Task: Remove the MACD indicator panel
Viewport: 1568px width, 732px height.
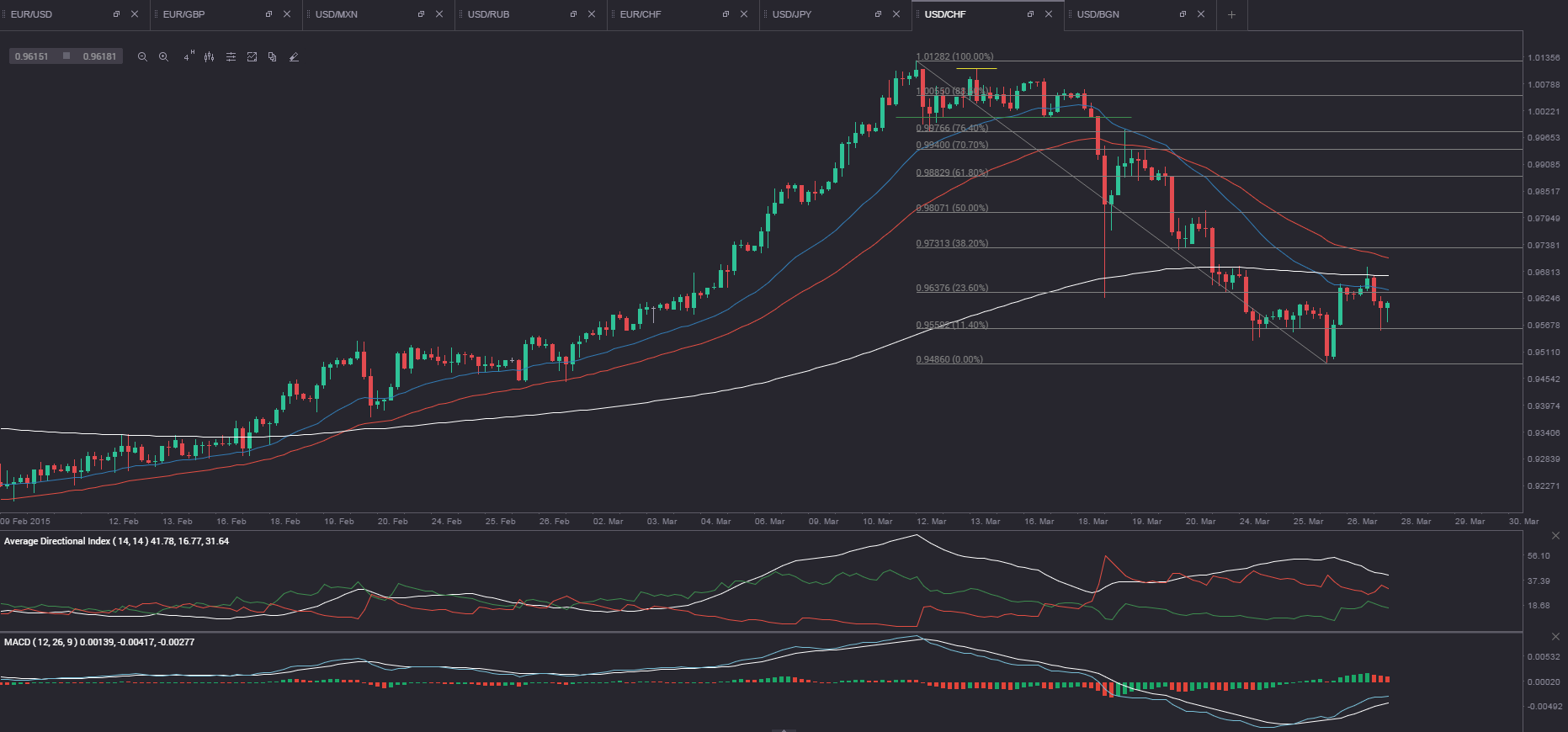Action: click(x=1555, y=637)
